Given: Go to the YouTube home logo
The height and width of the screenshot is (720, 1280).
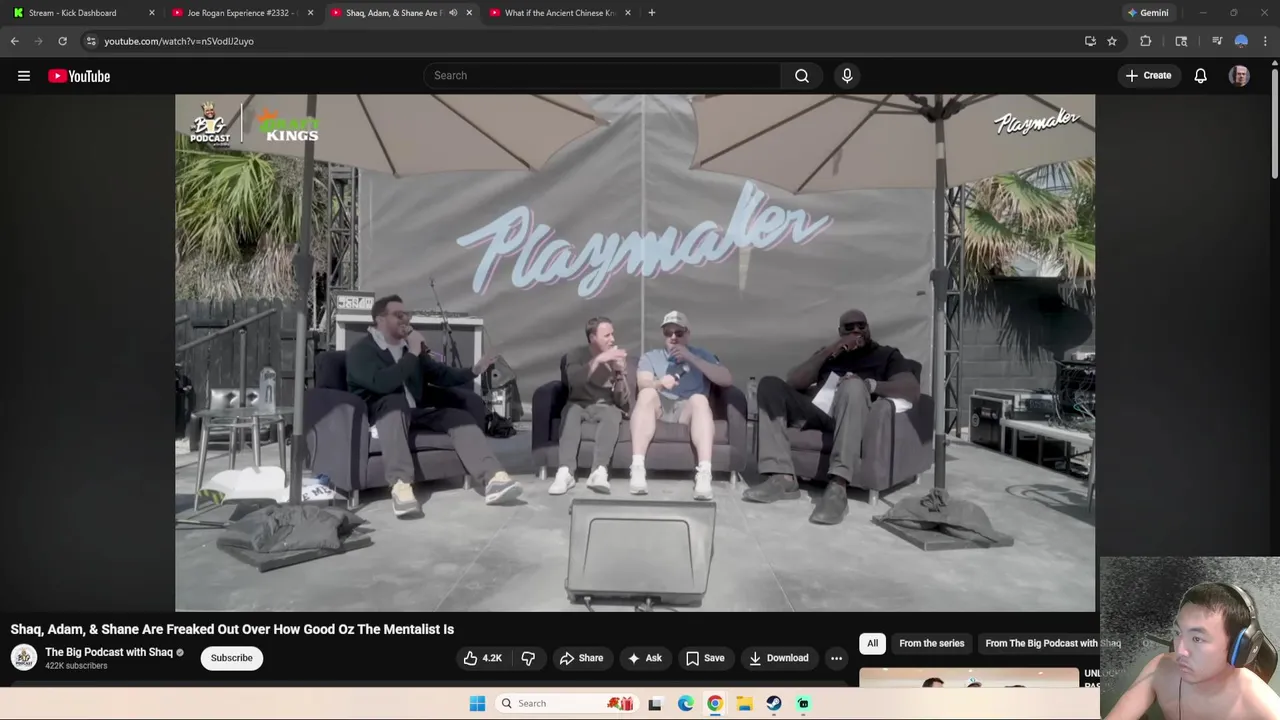Looking at the screenshot, I should 79,76.
